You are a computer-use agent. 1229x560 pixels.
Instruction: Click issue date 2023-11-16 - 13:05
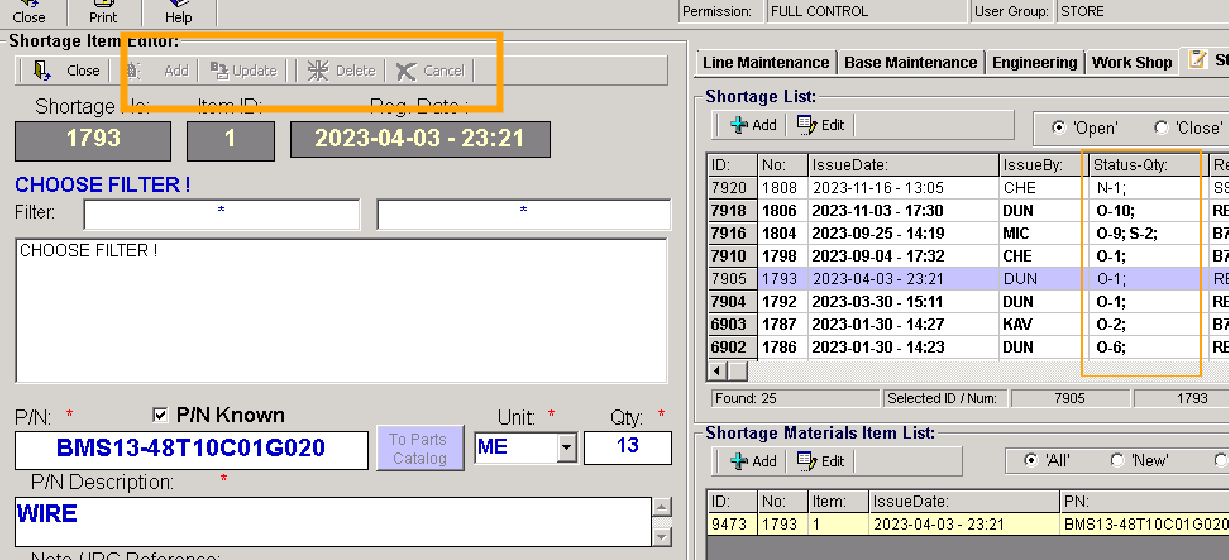[x=903, y=187]
